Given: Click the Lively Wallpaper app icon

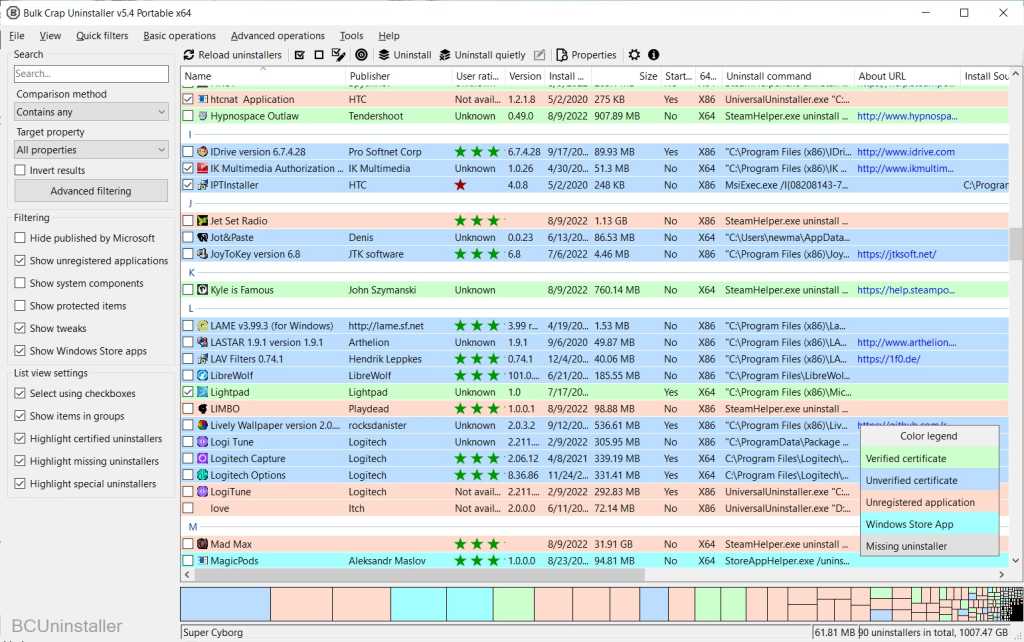Looking at the screenshot, I should 202,425.
